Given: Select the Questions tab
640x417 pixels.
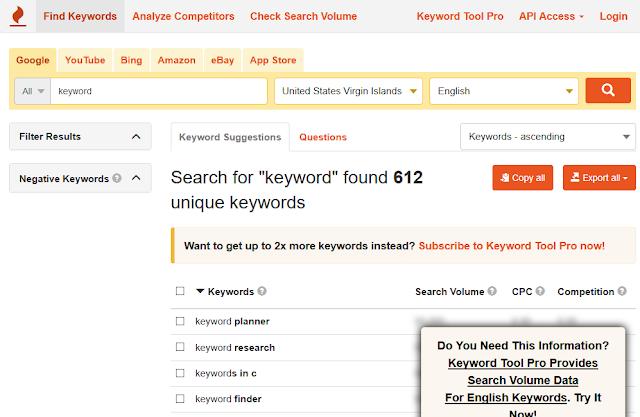Looking at the screenshot, I should [323, 137].
